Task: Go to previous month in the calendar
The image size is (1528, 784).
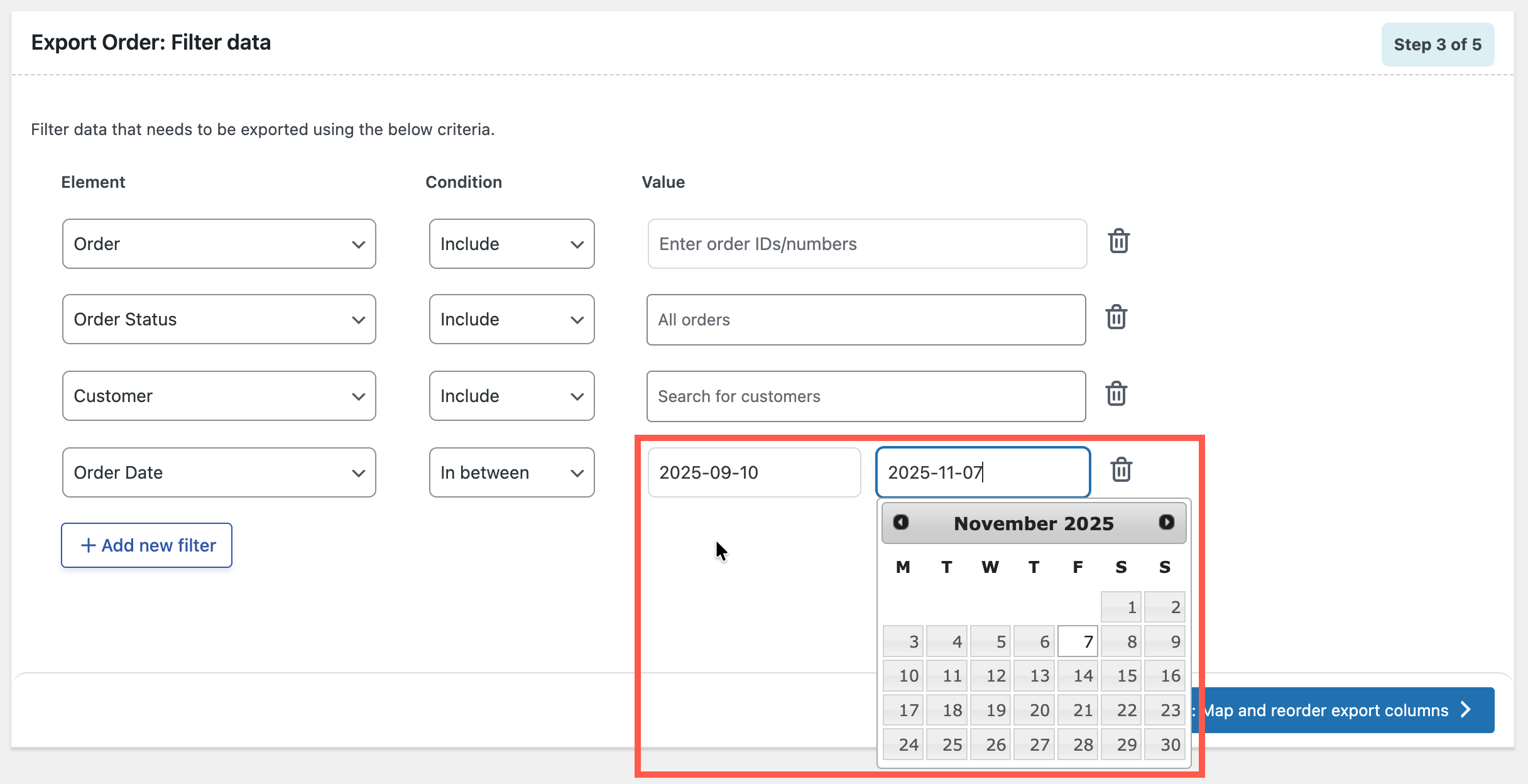Action: pos(902,522)
